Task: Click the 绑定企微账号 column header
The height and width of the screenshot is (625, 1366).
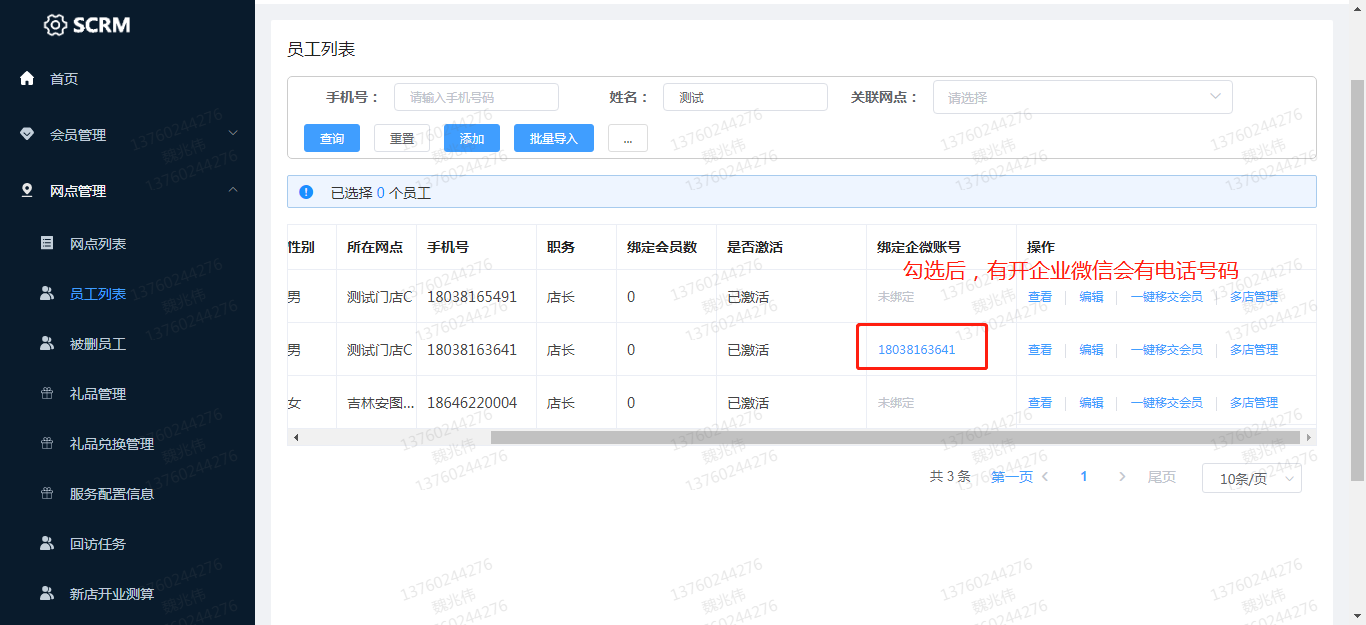Action: [x=919, y=247]
